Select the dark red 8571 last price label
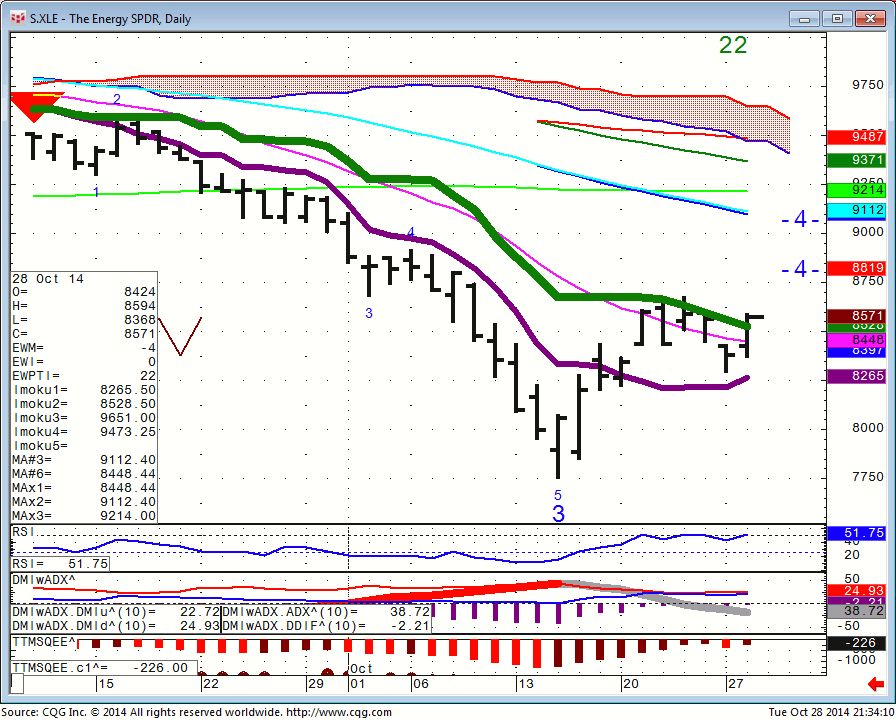This screenshot has height=720, width=896. [x=856, y=316]
